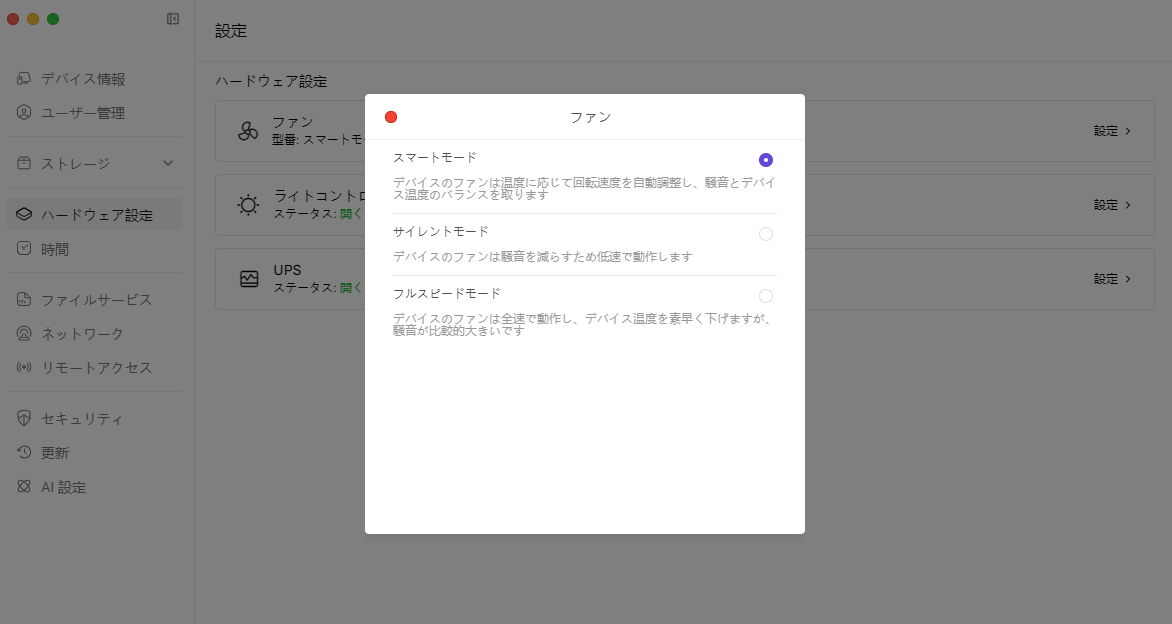
Task: Click the UPS icon
Action: 249,279
